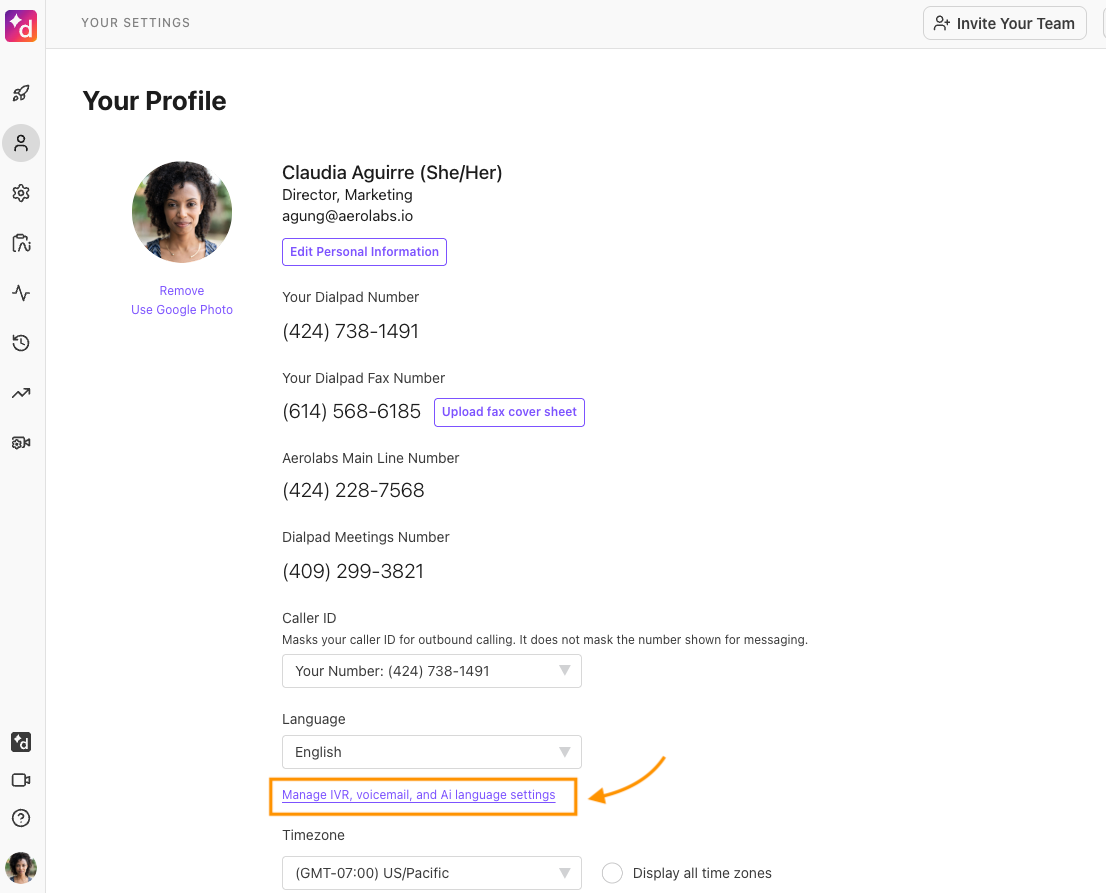The height and width of the screenshot is (893, 1106).
Task: Open the camera settings sidebar icon
Action: click(x=21, y=443)
